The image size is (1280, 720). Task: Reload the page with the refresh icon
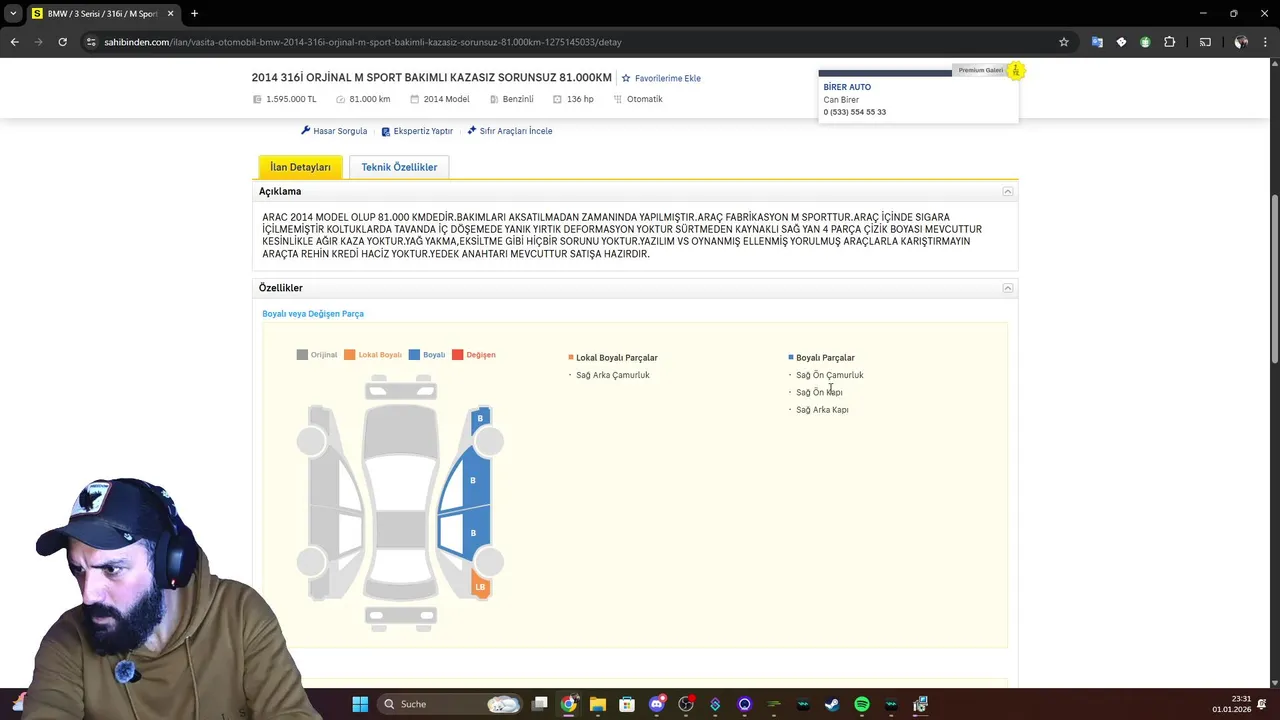pyautogui.click(x=62, y=42)
